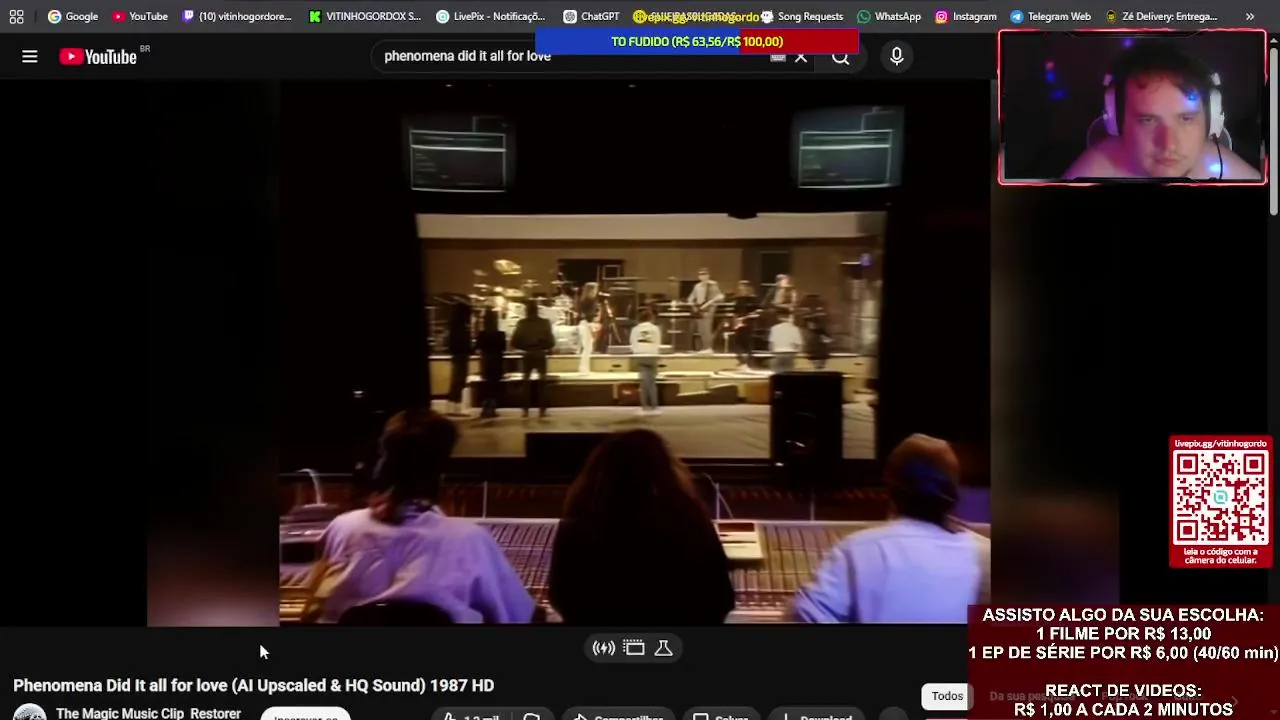Open the Instagram bookmark
The width and height of the screenshot is (1280, 720).
click(x=966, y=16)
